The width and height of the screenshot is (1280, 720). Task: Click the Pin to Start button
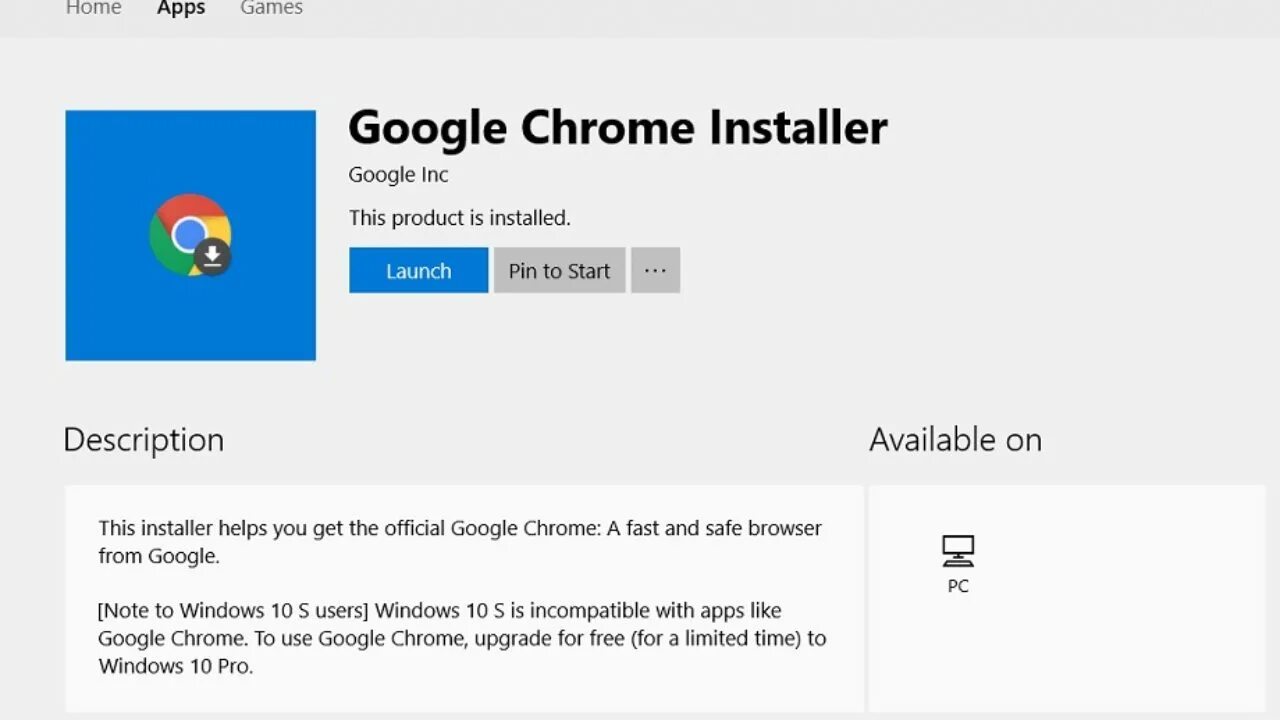tap(559, 271)
